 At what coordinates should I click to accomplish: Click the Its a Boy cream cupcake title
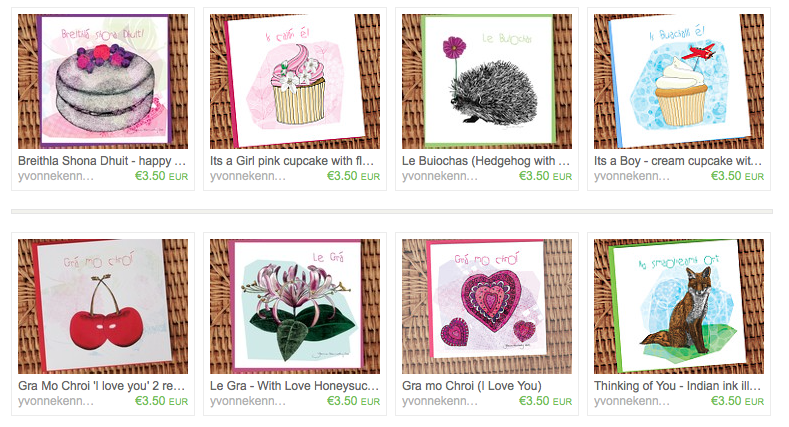pos(678,161)
